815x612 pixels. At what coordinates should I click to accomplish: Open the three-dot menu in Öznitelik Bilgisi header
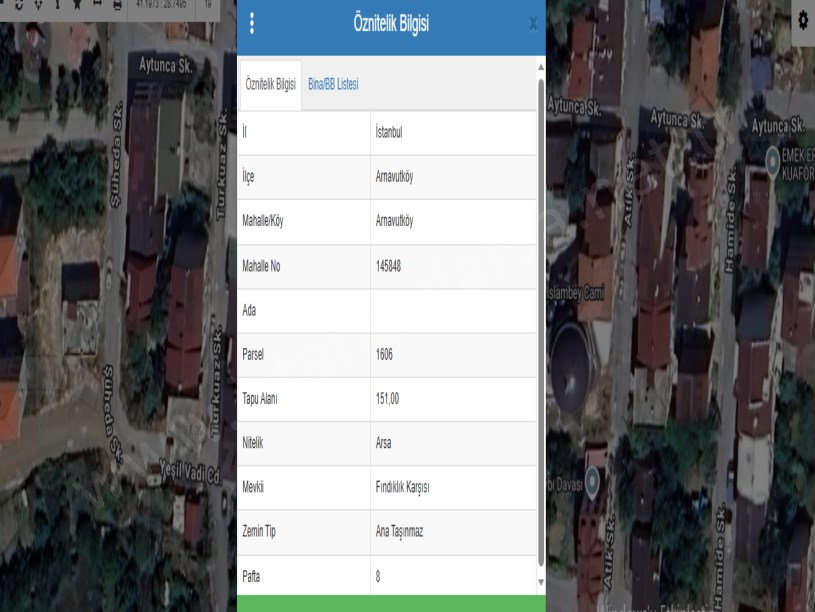pos(251,24)
